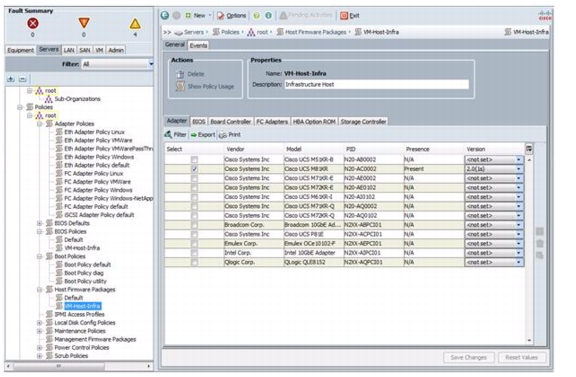Check the Cisco UCS M71KR-E checkbox

194,178
